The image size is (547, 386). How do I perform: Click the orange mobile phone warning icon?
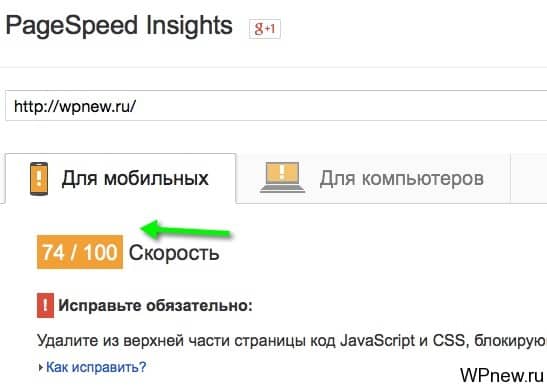pyautogui.click(x=39, y=179)
